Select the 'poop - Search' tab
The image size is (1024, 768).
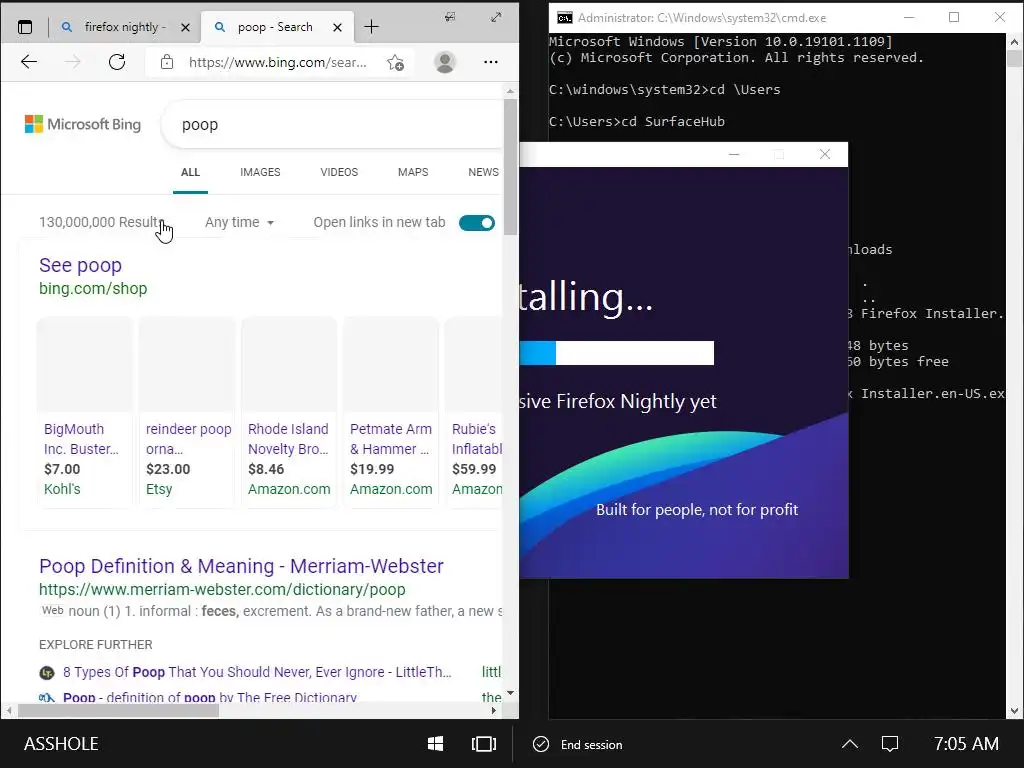276,27
